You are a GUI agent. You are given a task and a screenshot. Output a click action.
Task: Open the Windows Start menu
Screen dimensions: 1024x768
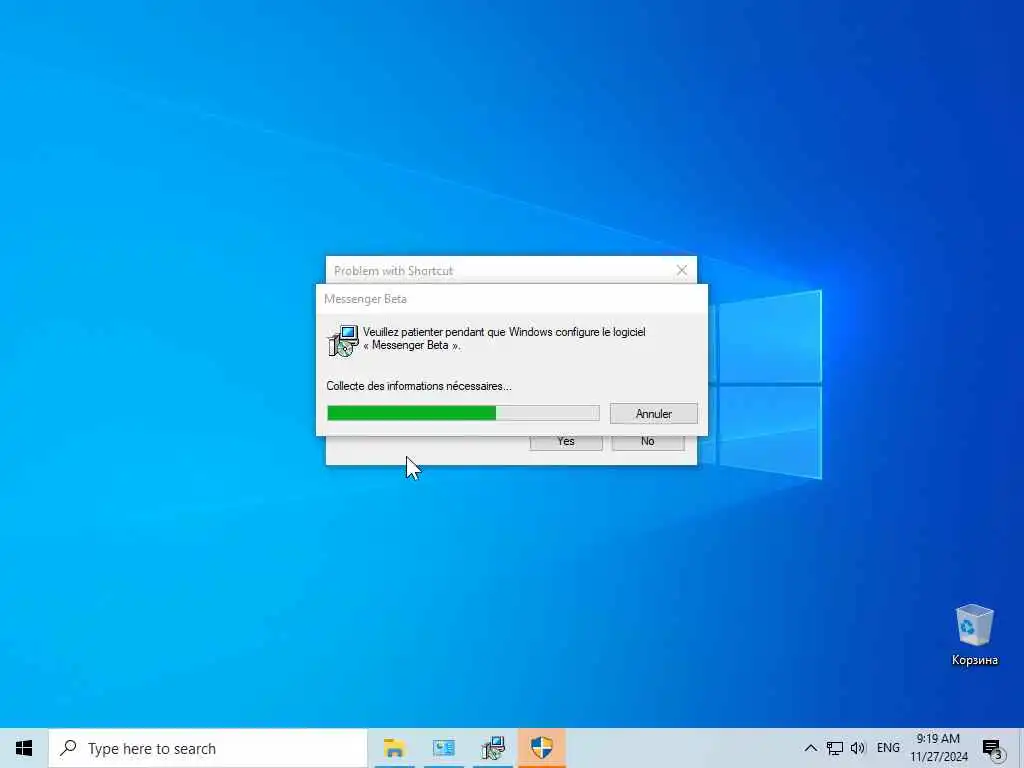pyautogui.click(x=24, y=748)
